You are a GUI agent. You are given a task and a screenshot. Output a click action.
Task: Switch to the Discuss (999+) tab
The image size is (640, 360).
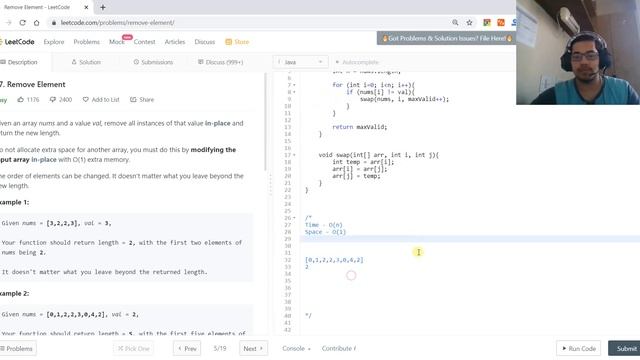pyautogui.click(x=221, y=62)
